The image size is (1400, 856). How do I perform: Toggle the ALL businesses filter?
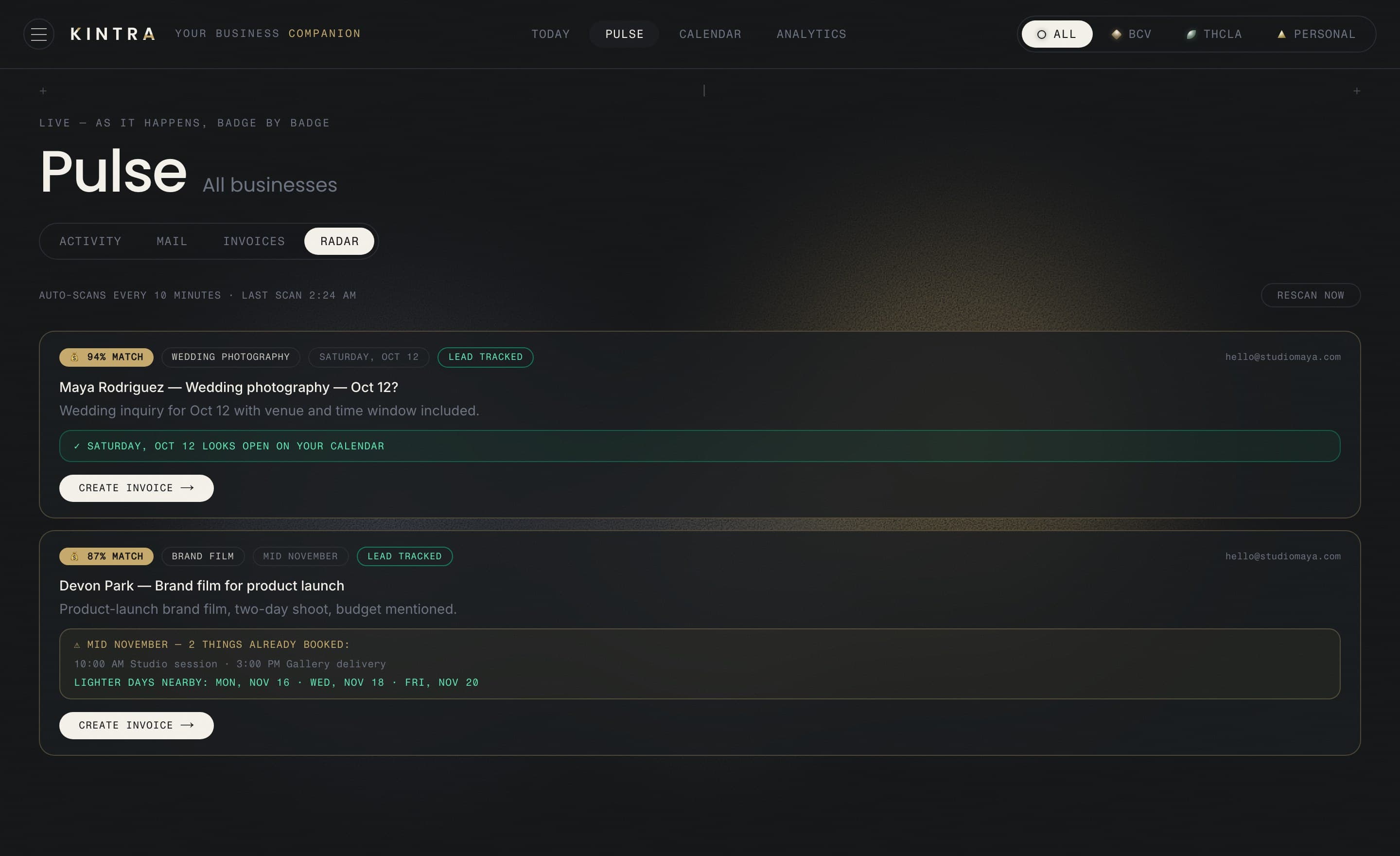click(x=1057, y=34)
